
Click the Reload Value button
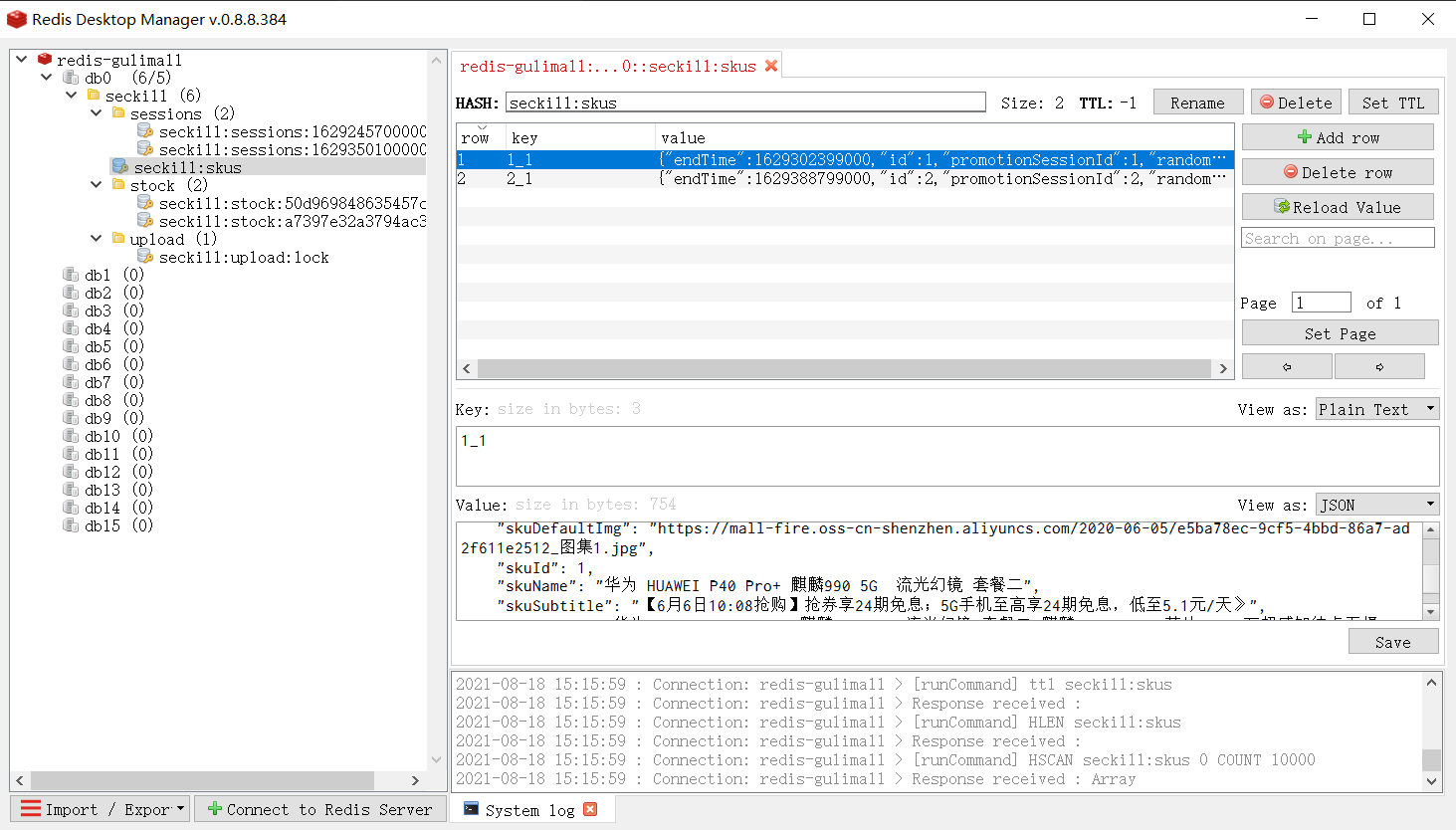1338,207
